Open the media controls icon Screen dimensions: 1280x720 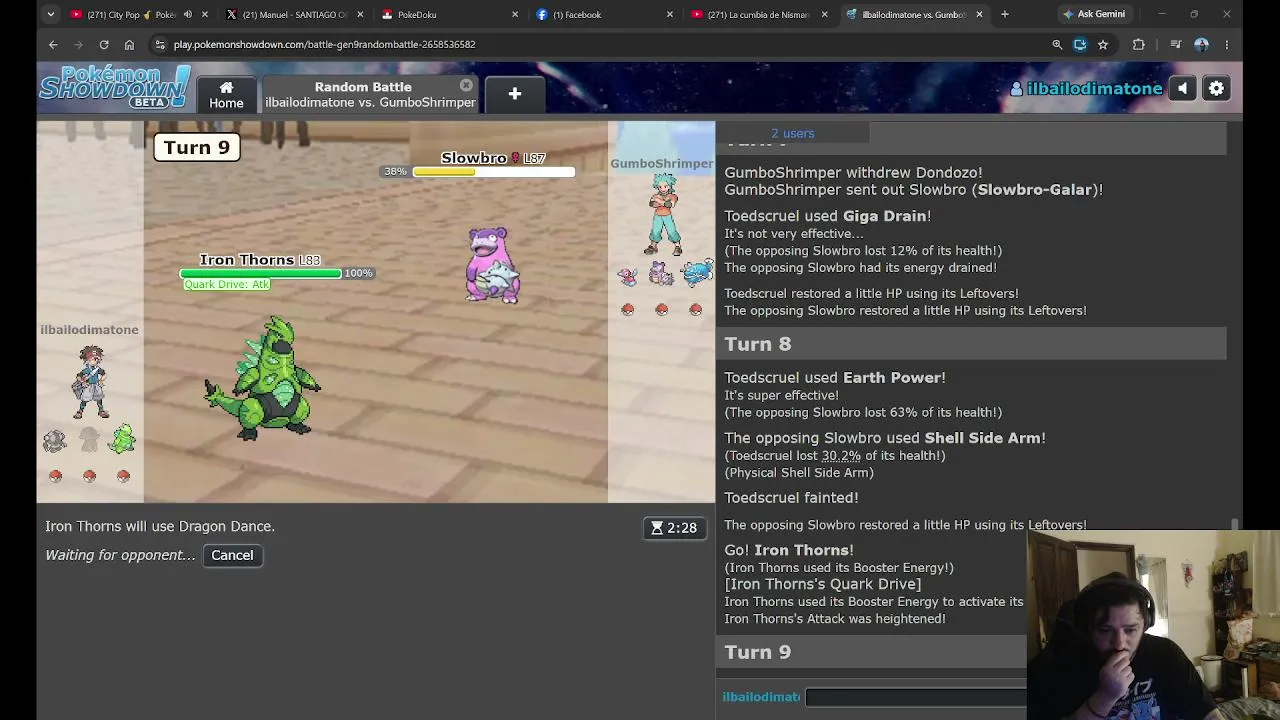click(x=1176, y=44)
